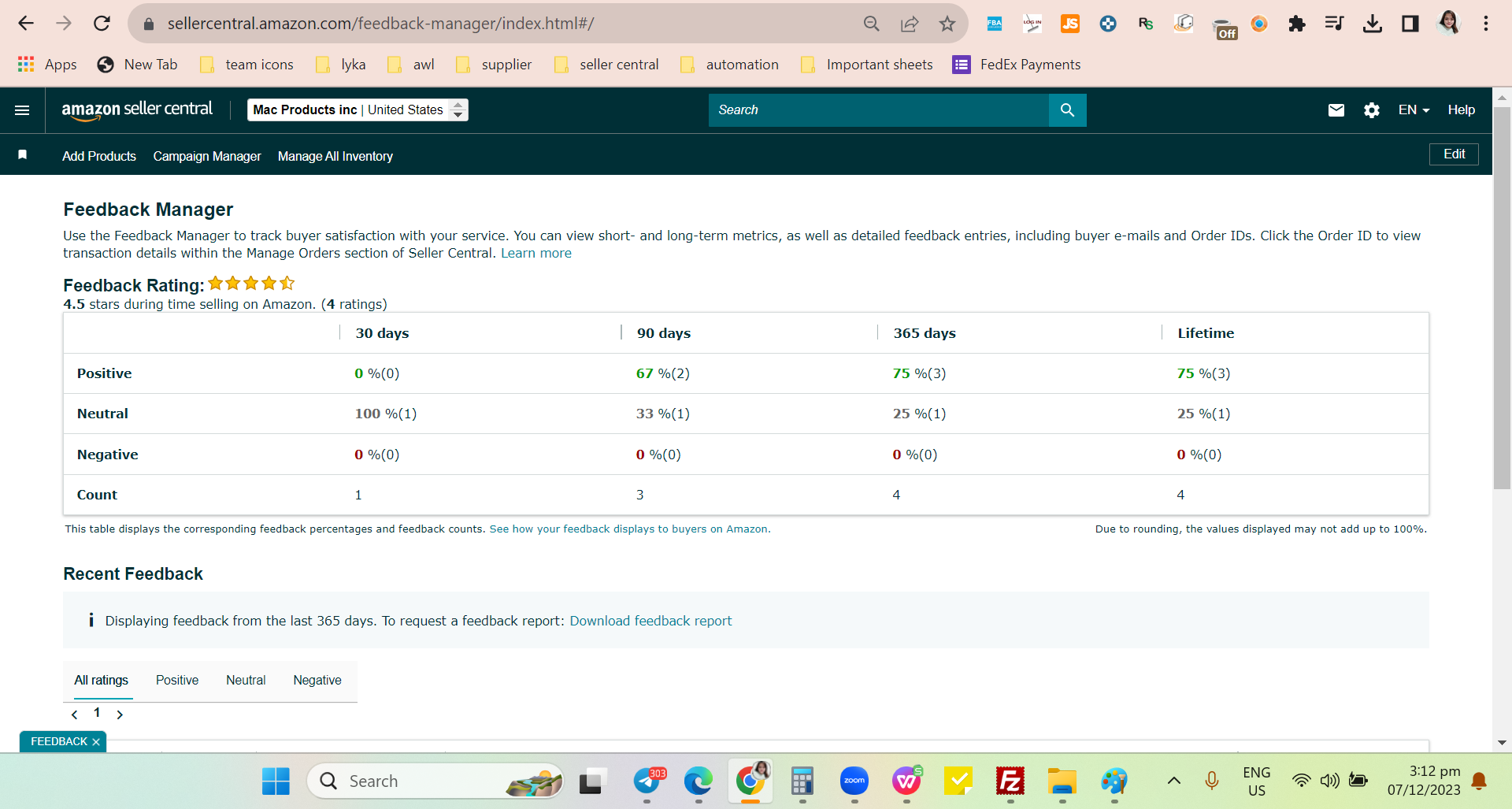Open the Help link
This screenshot has height=809, width=1512.
click(x=1462, y=110)
